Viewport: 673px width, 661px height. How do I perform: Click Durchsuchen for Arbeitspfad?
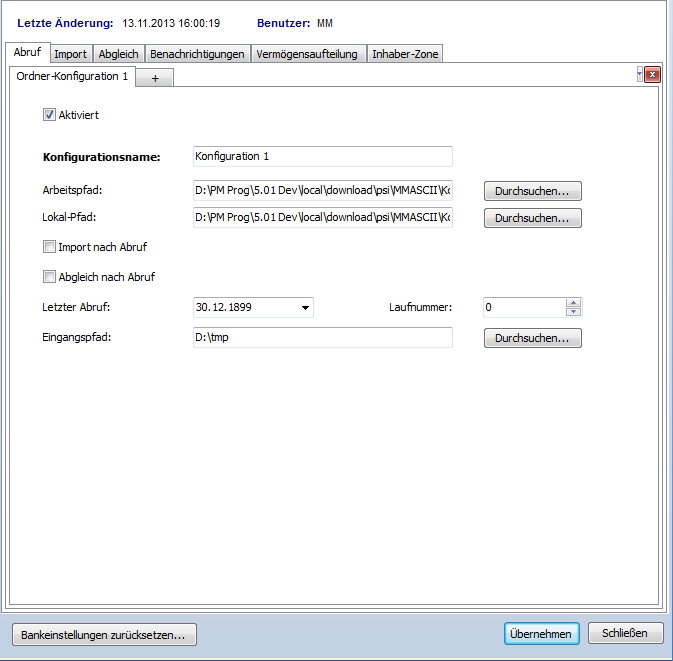(x=532, y=191)
